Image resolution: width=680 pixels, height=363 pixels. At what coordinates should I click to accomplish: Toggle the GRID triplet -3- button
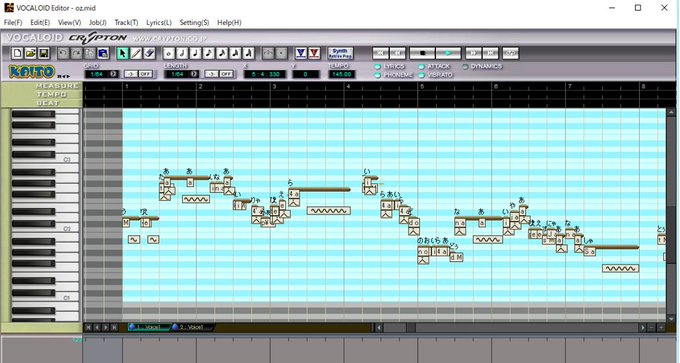[131, 74]
